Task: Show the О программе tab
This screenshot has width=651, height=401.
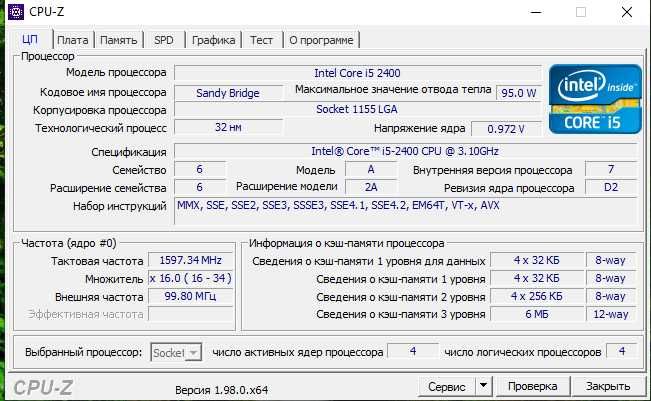Action: click(x=321, y=40)
